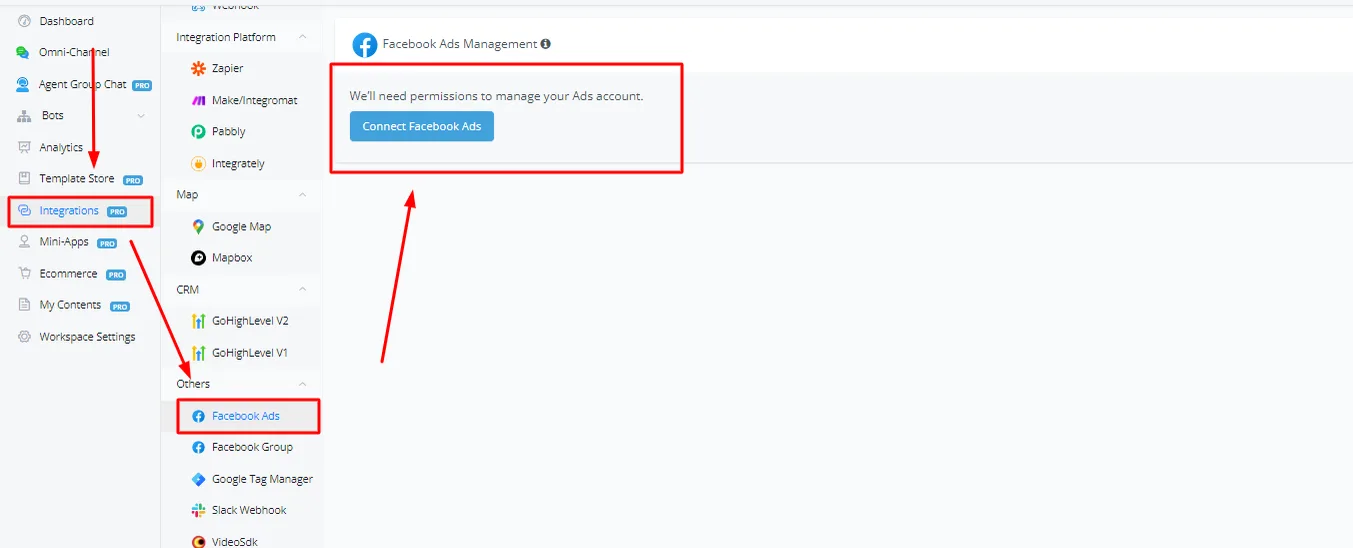Click the Mini-Apps icon
Viewport: 1353px width, 548px height.
(x=24, y=242)
